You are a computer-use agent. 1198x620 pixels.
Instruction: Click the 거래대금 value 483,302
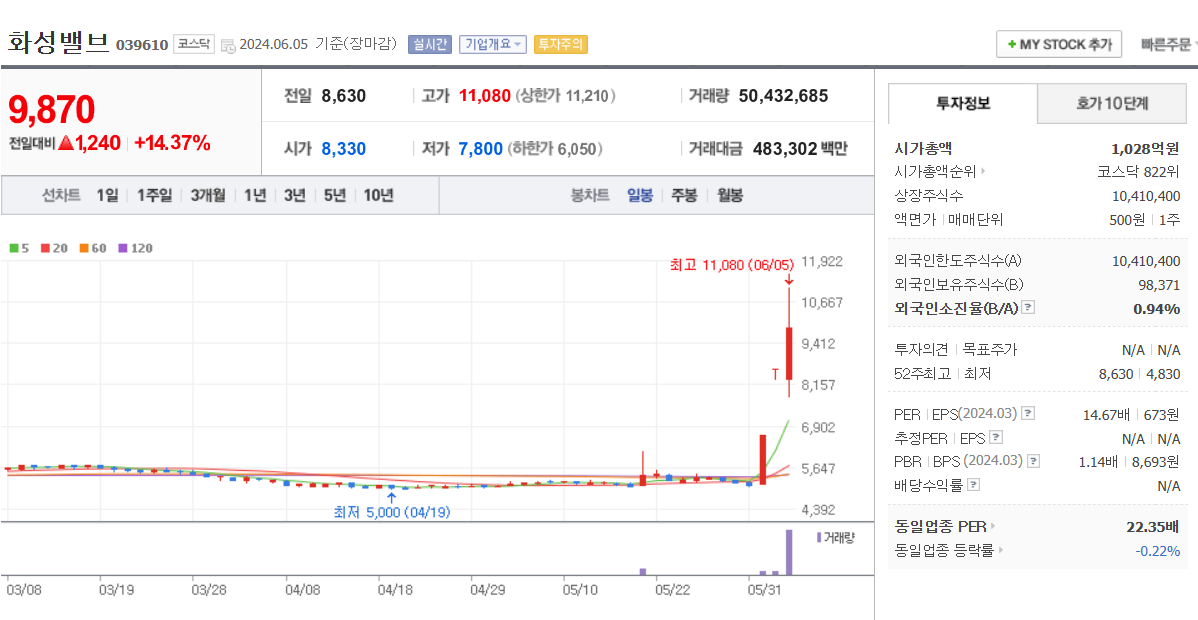785,148
